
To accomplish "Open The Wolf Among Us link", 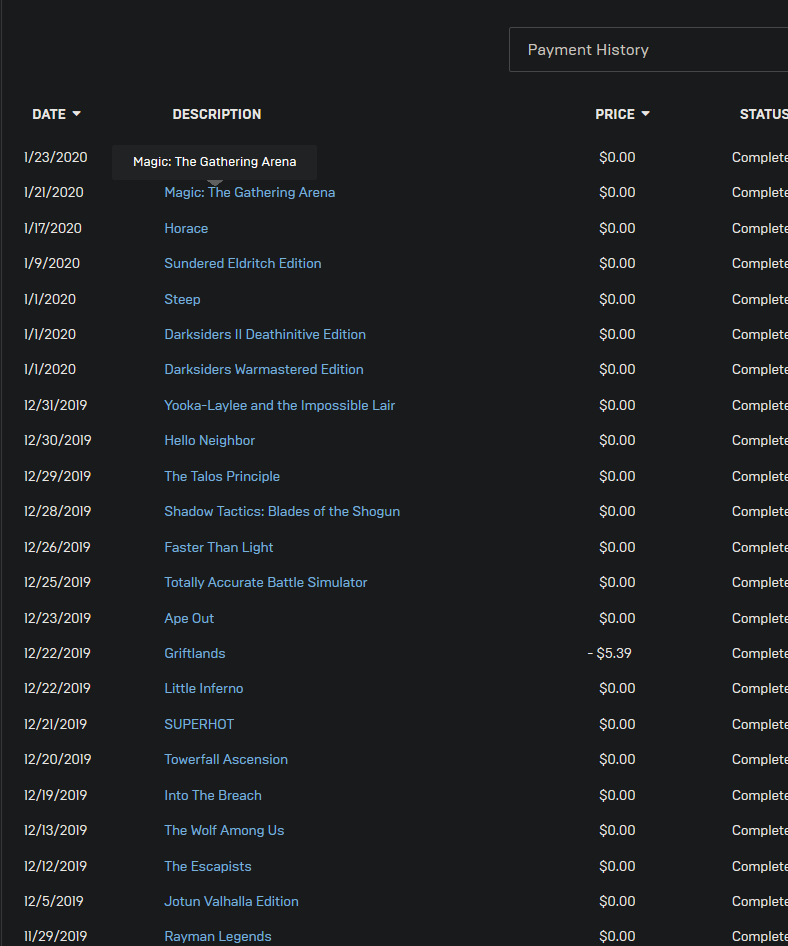I will [224, 831].
